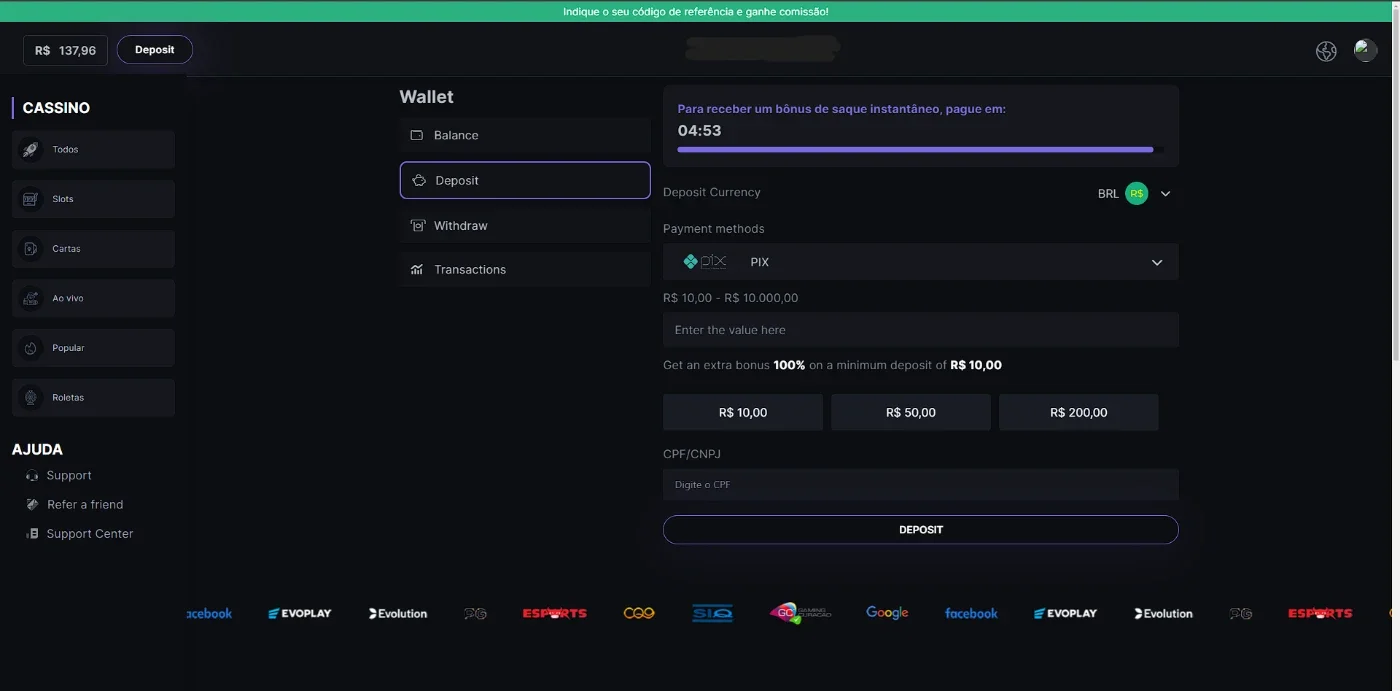This screenshot has height=691, width=1400.
Task: Click the Gaming Curacao logo
Action: point(800,613)
